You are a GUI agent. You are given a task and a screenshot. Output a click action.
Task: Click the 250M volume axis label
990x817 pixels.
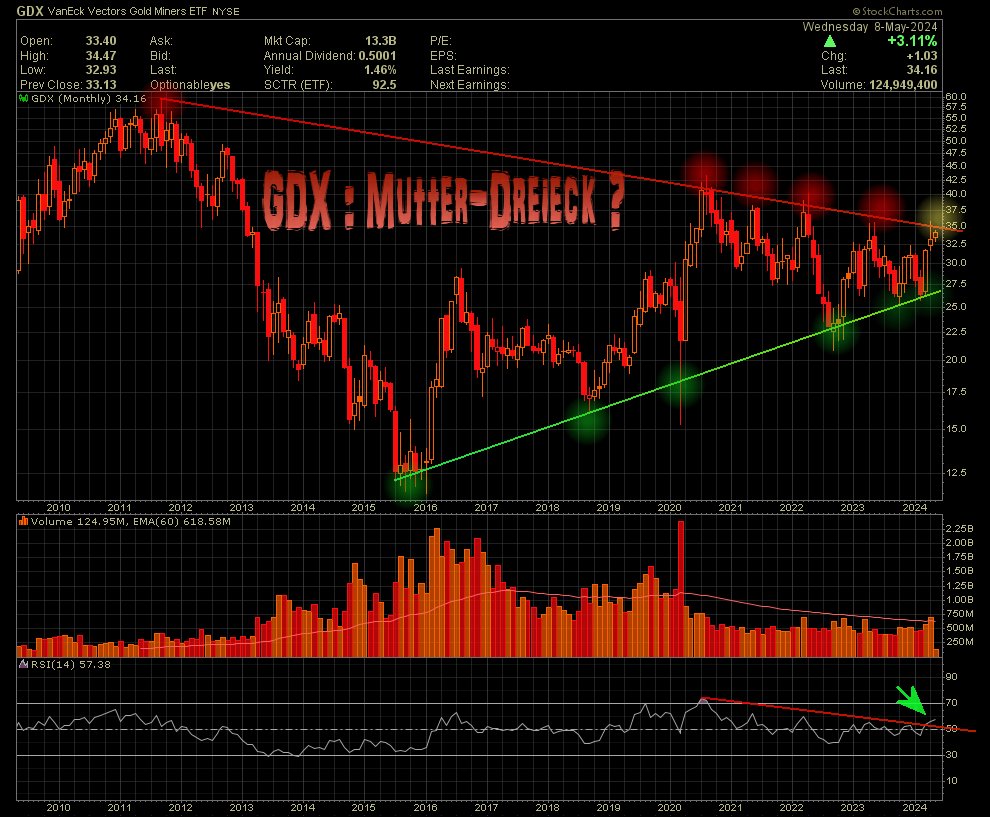[959, 641]
